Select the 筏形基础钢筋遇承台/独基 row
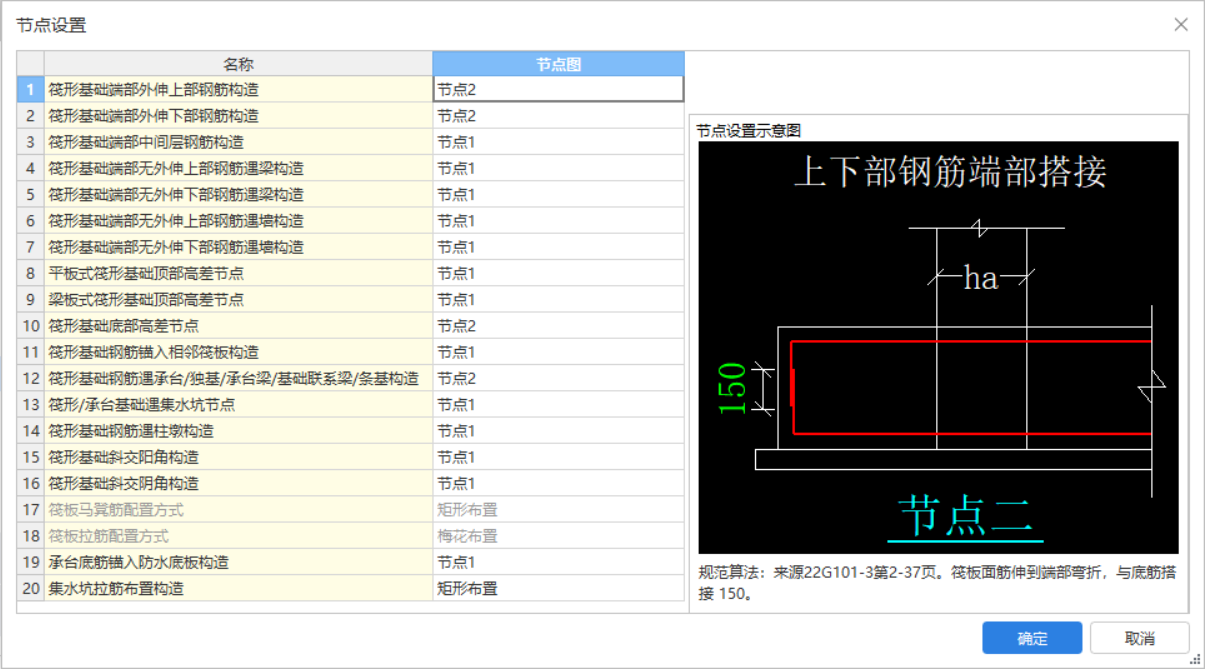The width and height of the screenshot is (1205, 669). (238, 378)
